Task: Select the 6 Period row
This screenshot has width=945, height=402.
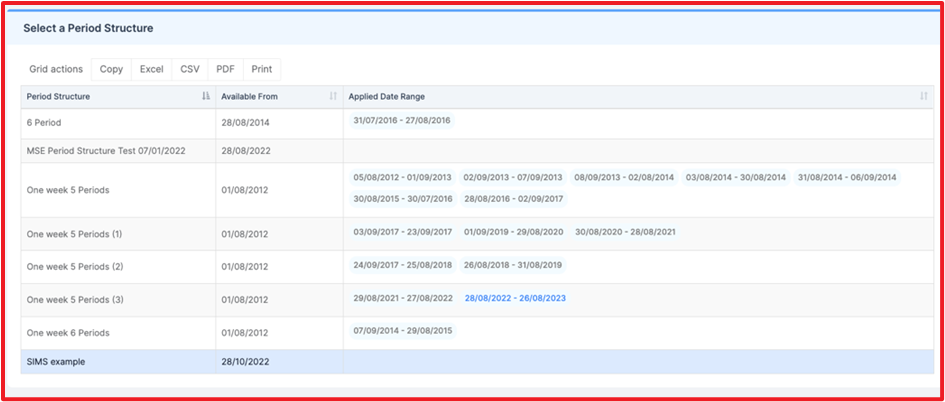Action: coord(477,123)
